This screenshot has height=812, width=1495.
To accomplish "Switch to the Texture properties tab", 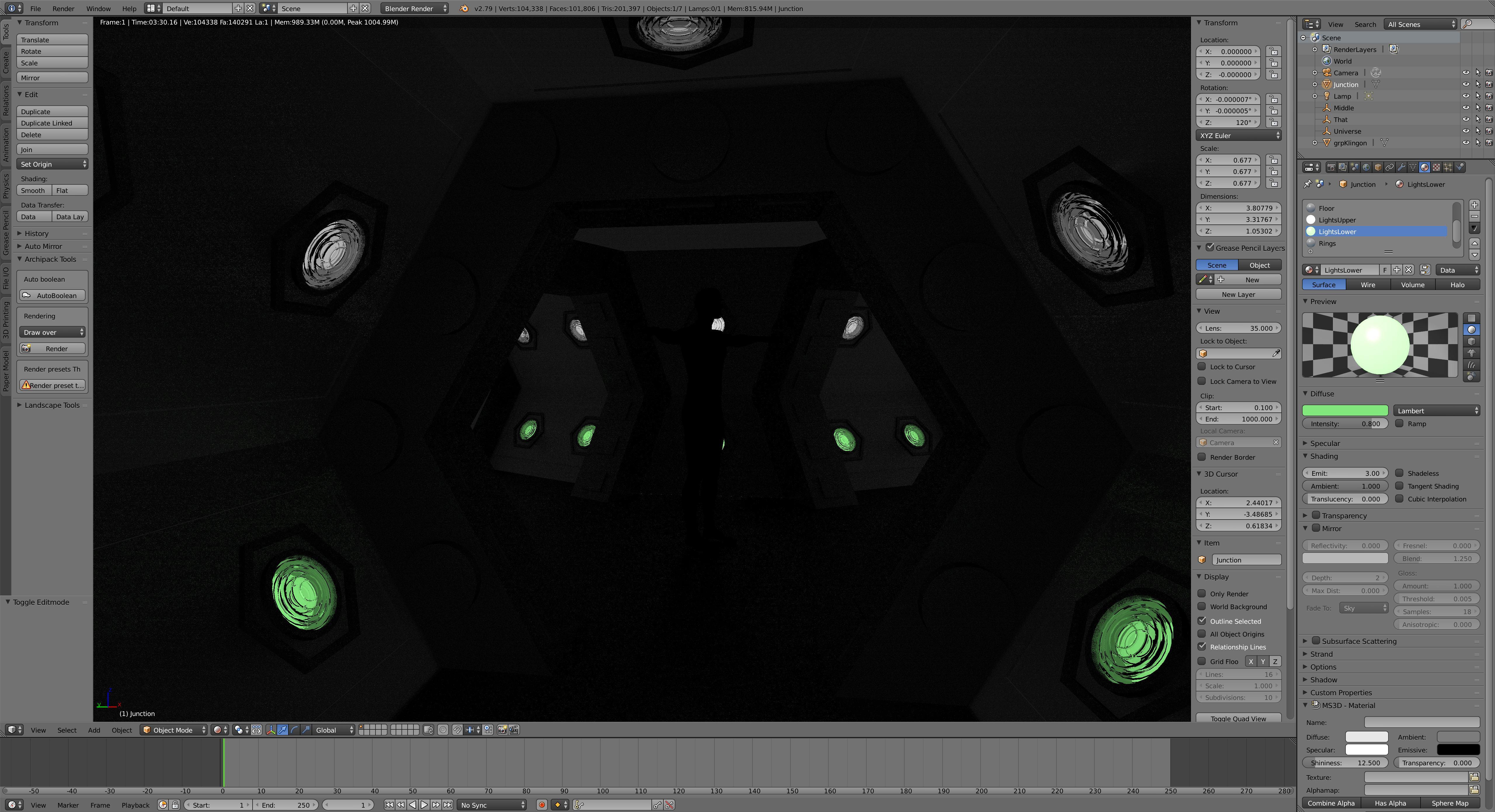I will 1436,168.
